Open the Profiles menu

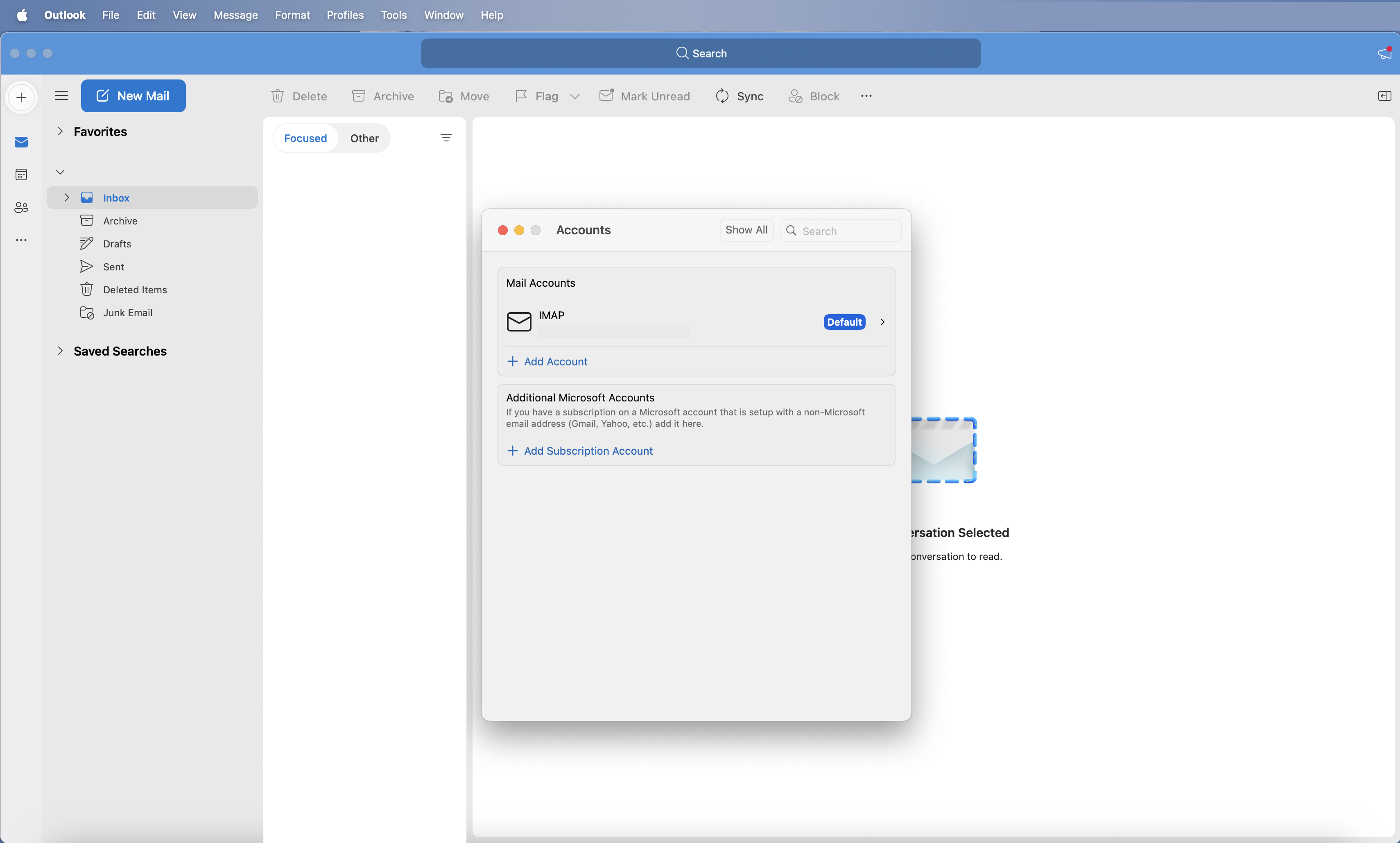[x=345, y=15]
